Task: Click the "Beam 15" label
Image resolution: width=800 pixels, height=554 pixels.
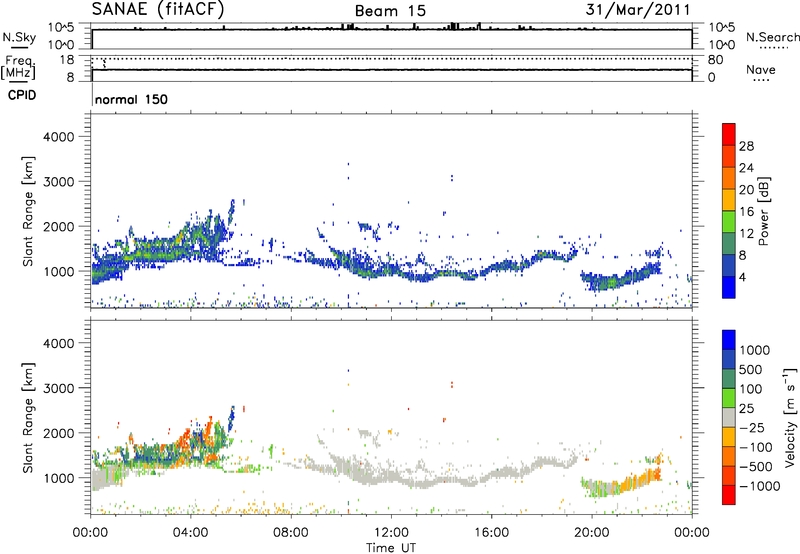Action: pyautogui.click(x=390, y=11)
